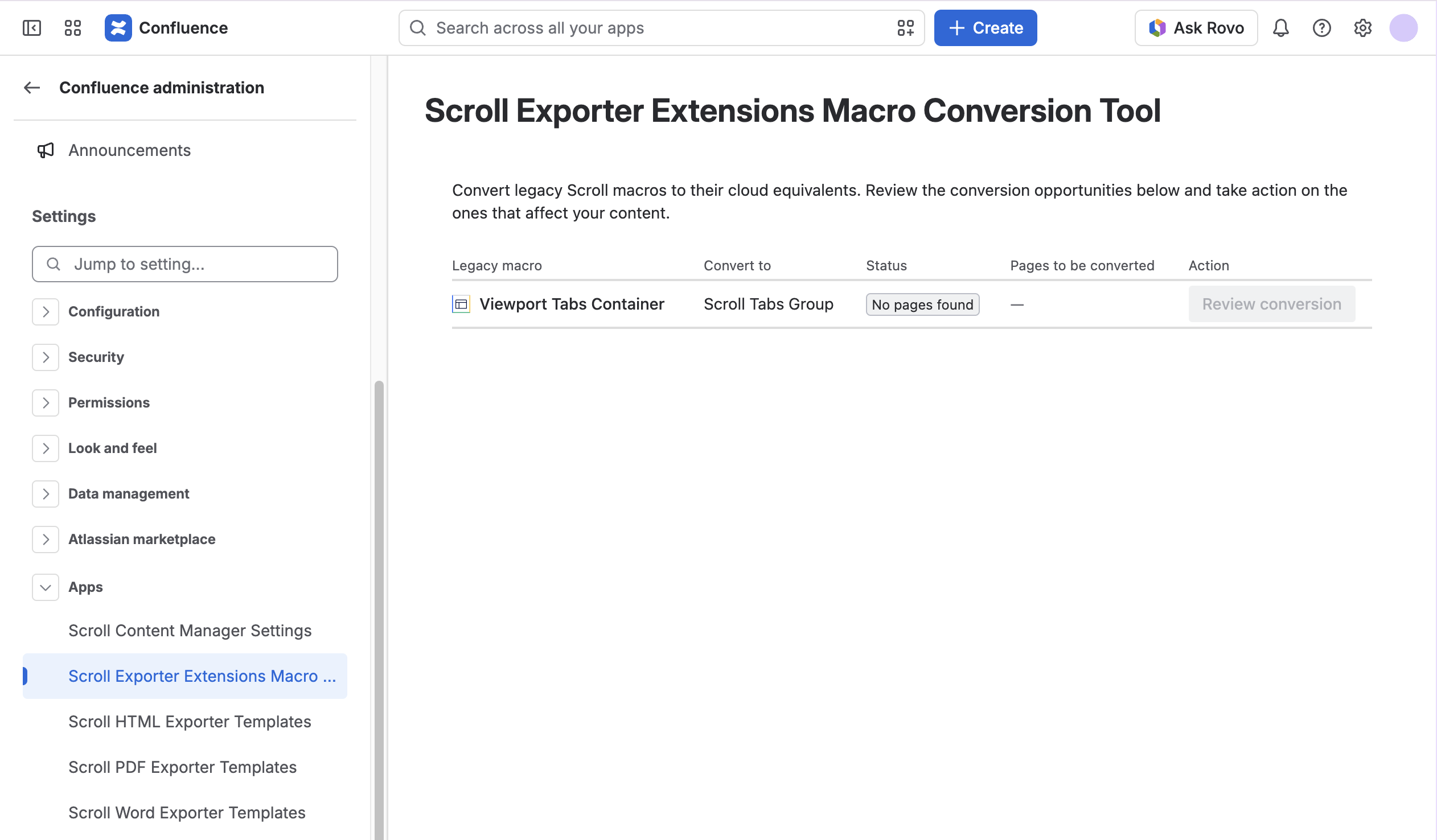
Task: Open the help question mark icon
Action: pyautogui.click(x=1321, y=28)
